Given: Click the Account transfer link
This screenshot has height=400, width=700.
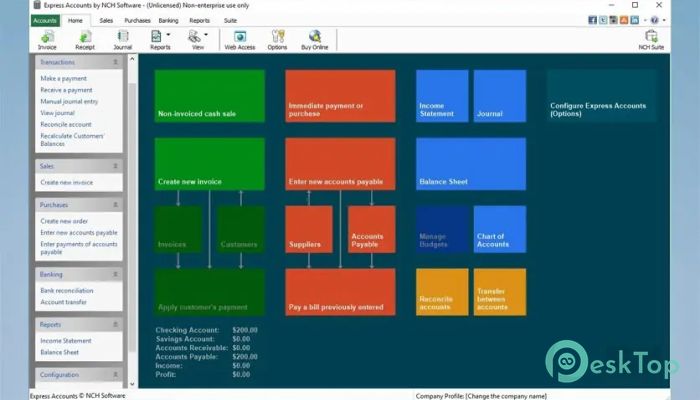Looking at the screenshot, I should 63,302.
